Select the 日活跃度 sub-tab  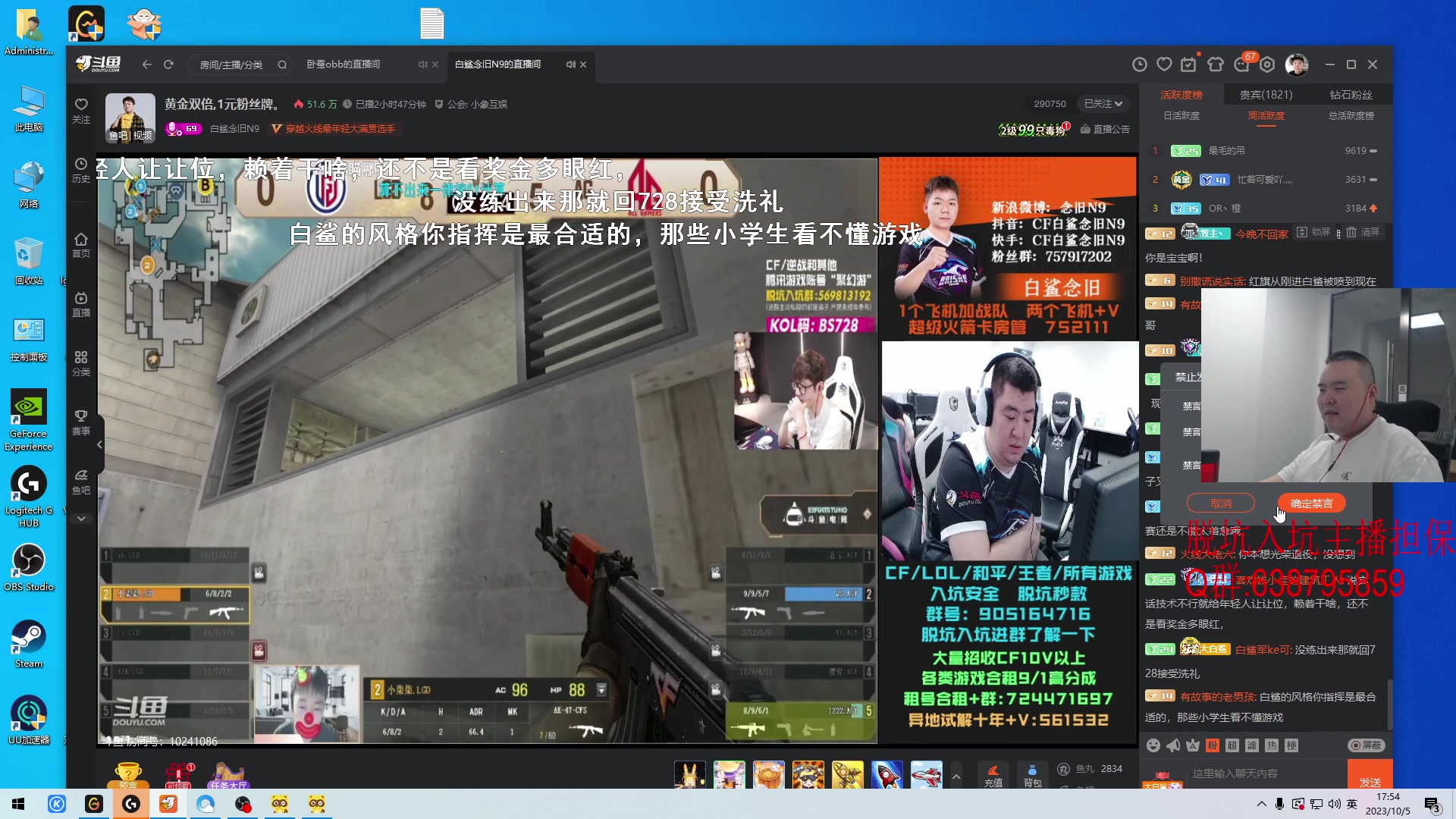pos(1181,116)
